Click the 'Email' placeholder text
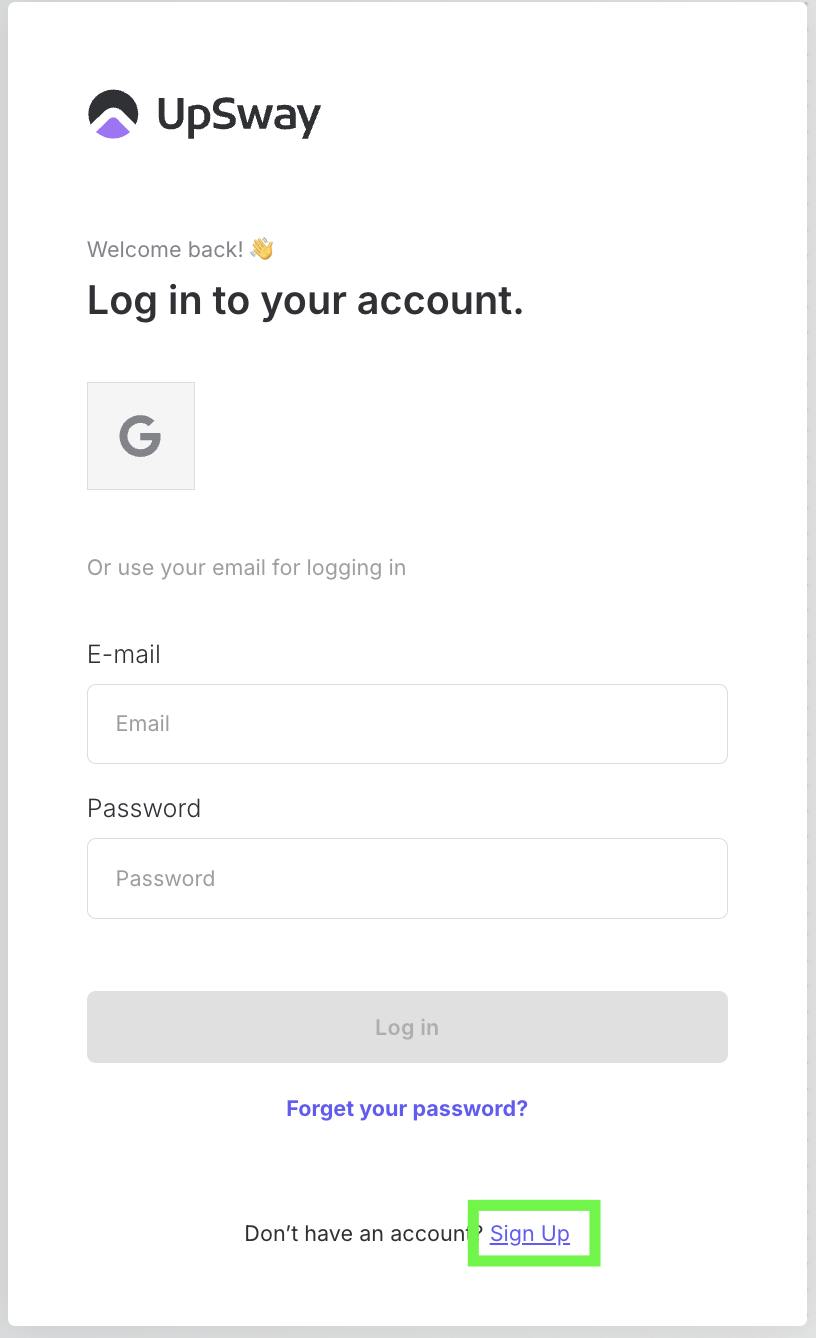816x1338 pixels. pos(143,724)
